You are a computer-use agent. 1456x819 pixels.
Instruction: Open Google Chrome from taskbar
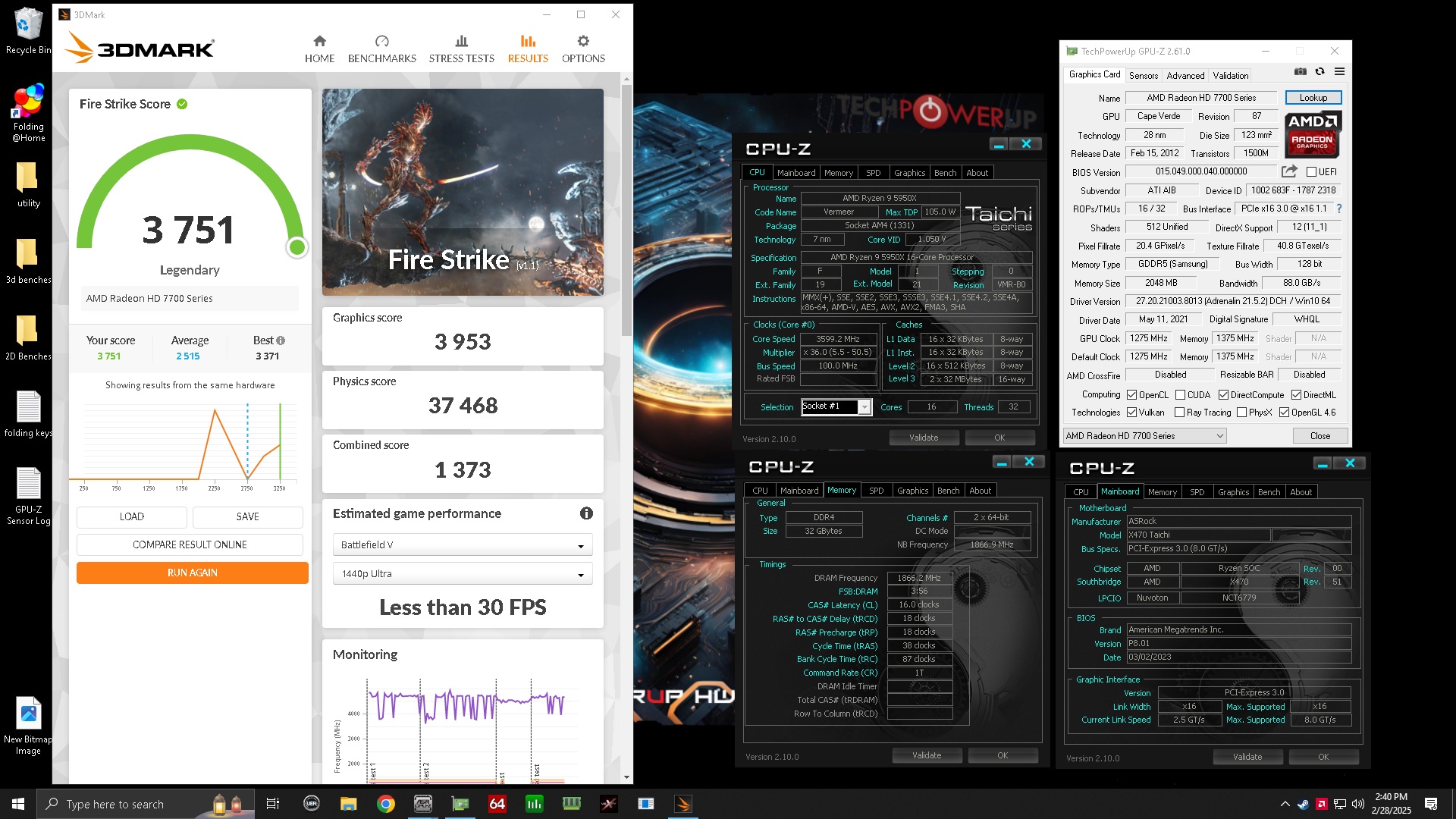pyautogui.click(x=386, y=804)
